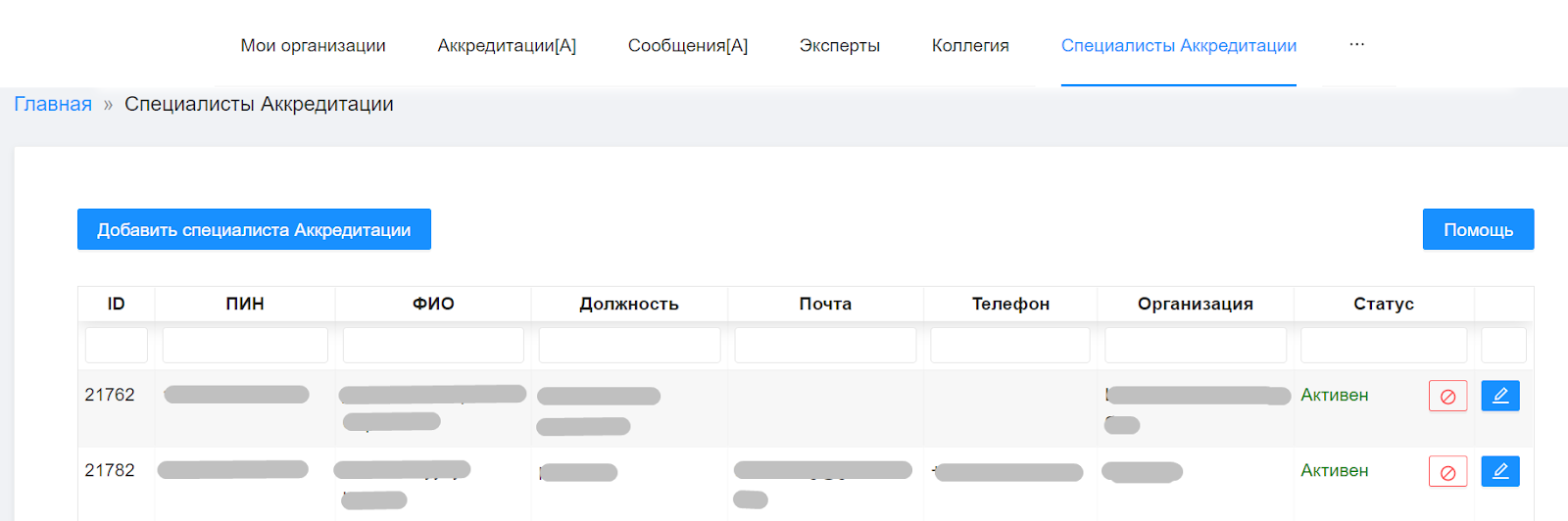Screen dimensions: 1568x521
Task: Open the Помощь button
Action: pyautogui.click(x=1478, y=229)
